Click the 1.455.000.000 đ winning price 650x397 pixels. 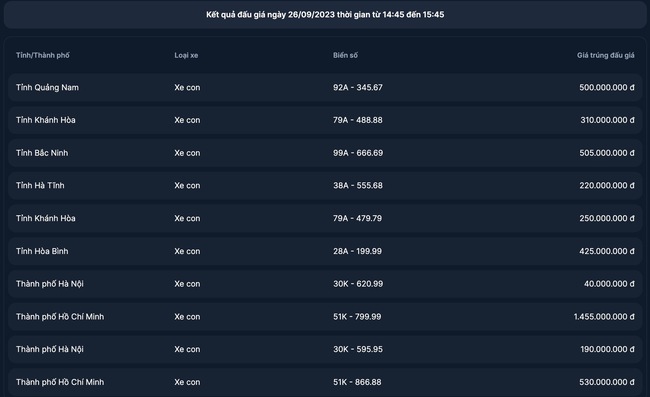pos(604,317)
